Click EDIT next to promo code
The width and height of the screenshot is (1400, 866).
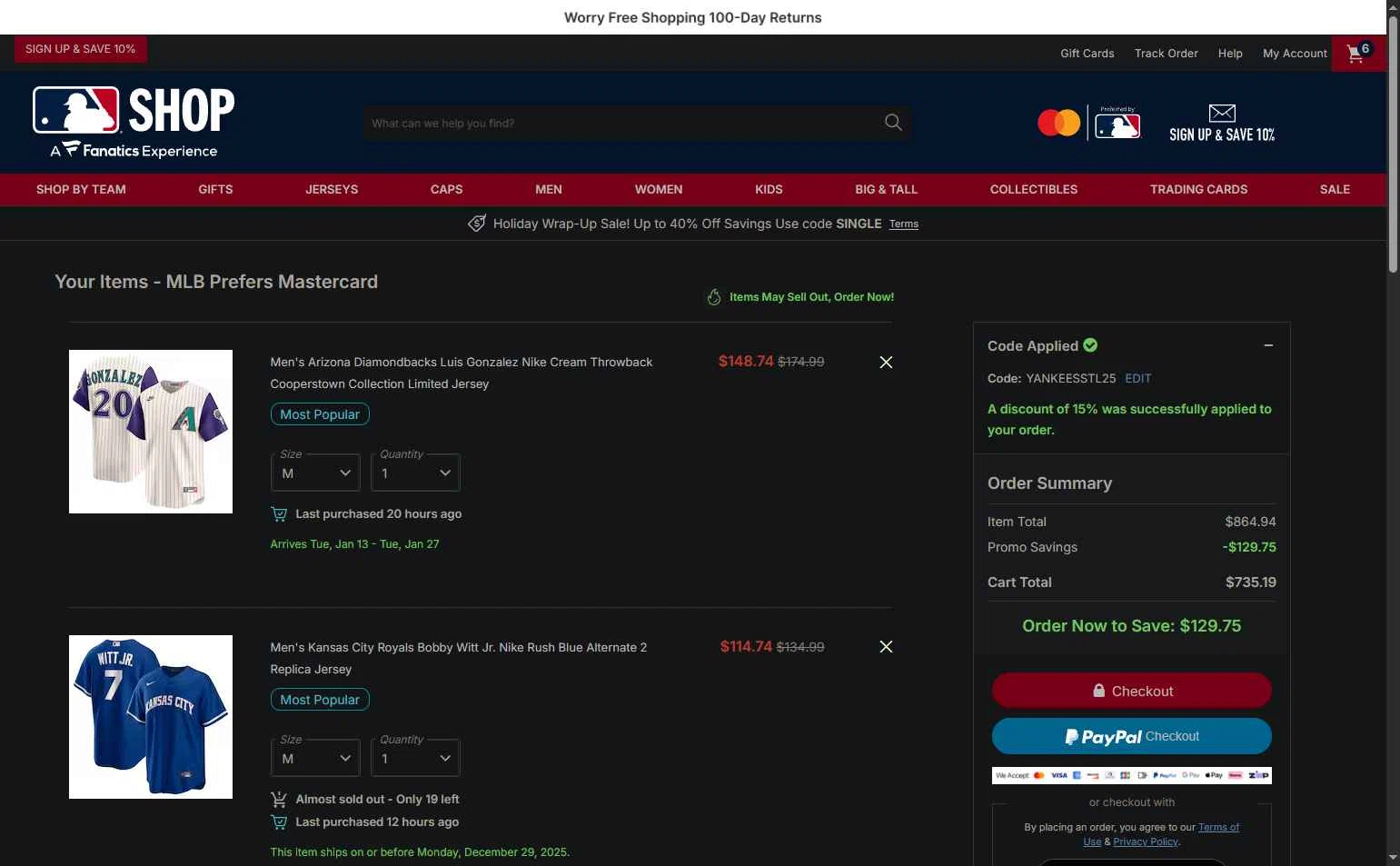coord(1137,378)
